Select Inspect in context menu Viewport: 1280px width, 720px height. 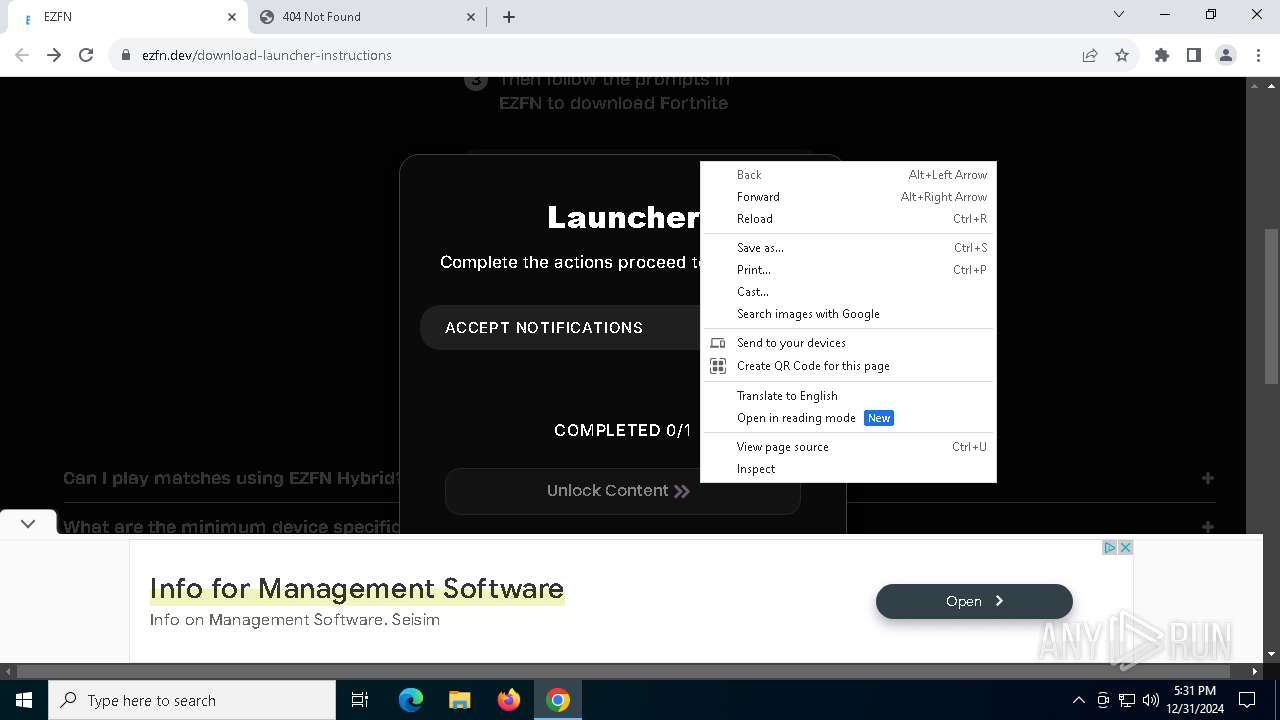point(849,469)
